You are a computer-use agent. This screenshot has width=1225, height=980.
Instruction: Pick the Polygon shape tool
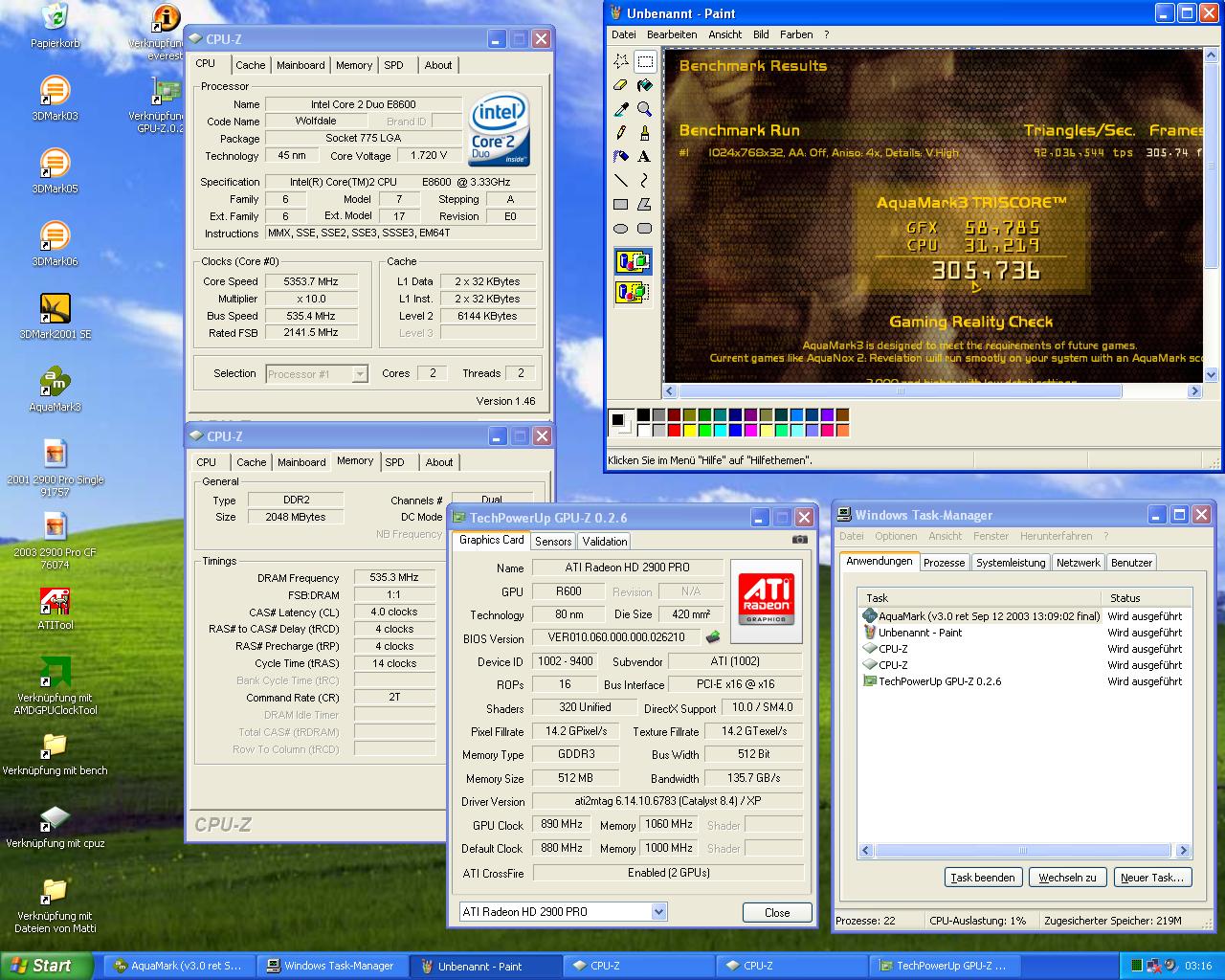(645, 204)
